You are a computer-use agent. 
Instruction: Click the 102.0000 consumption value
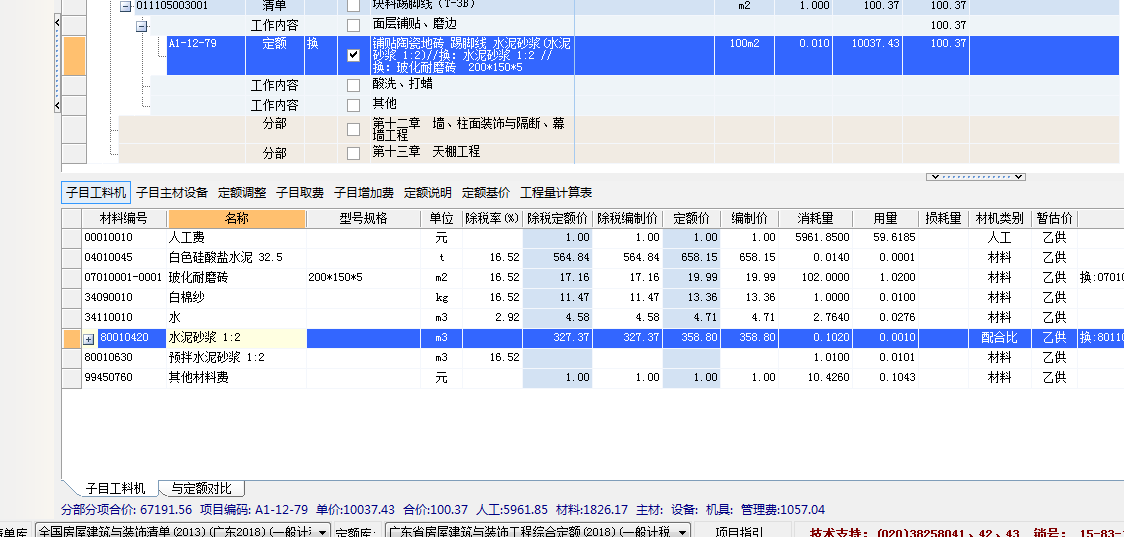[816, 277]
